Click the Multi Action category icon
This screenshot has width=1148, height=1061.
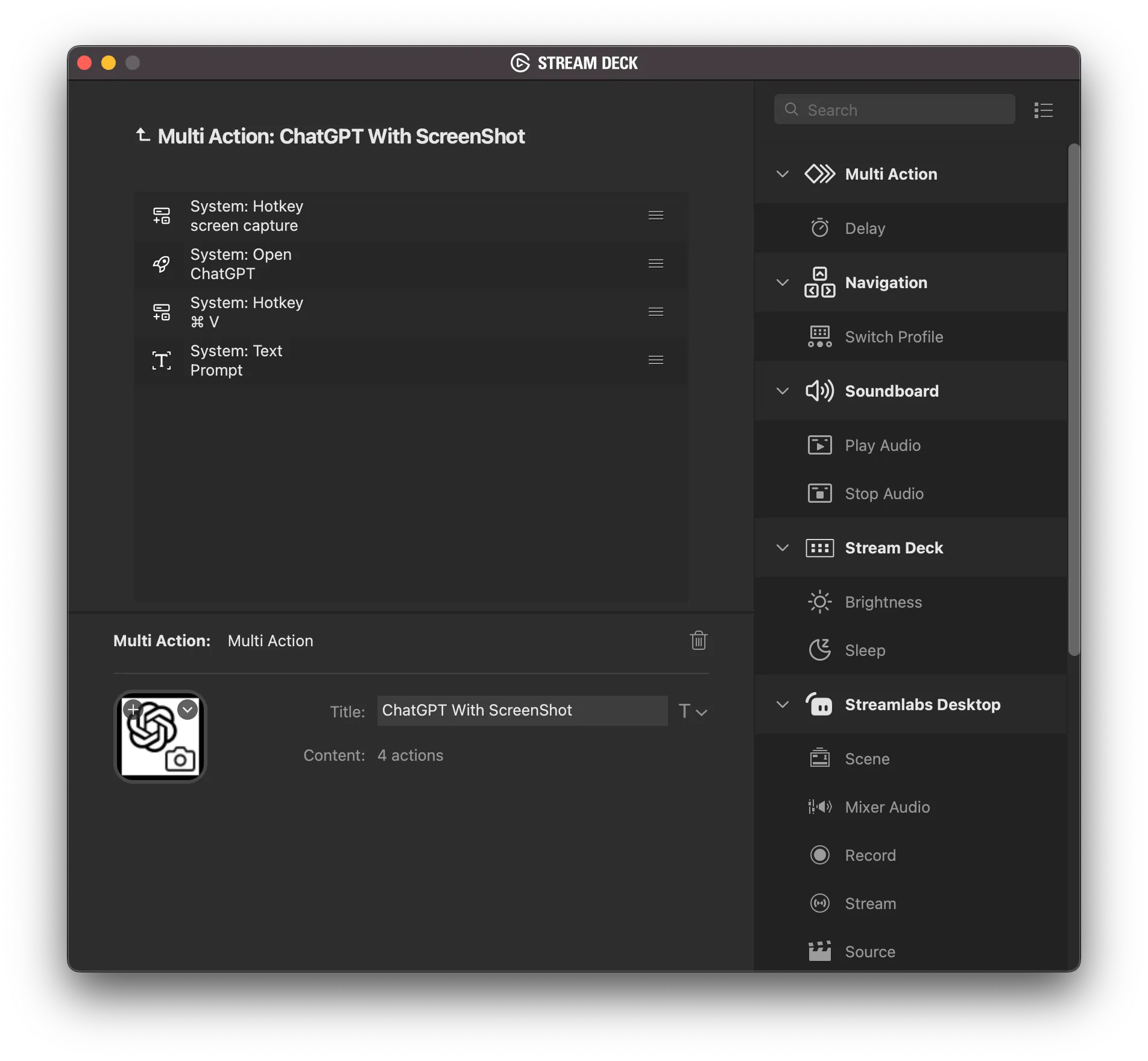tap(820, 174)
